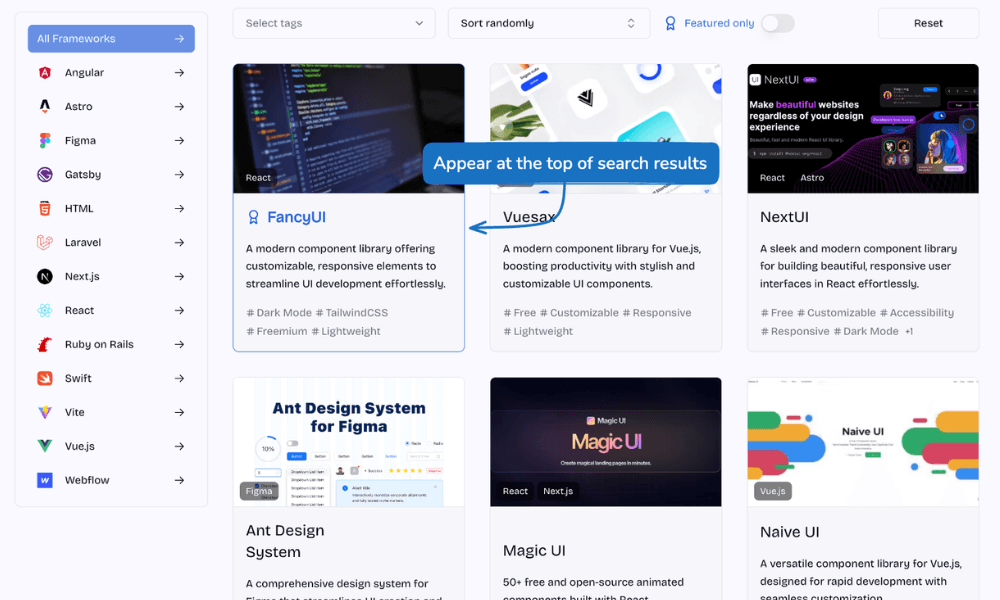Click the Gatsby logo icon

click(x=45, y=175)
